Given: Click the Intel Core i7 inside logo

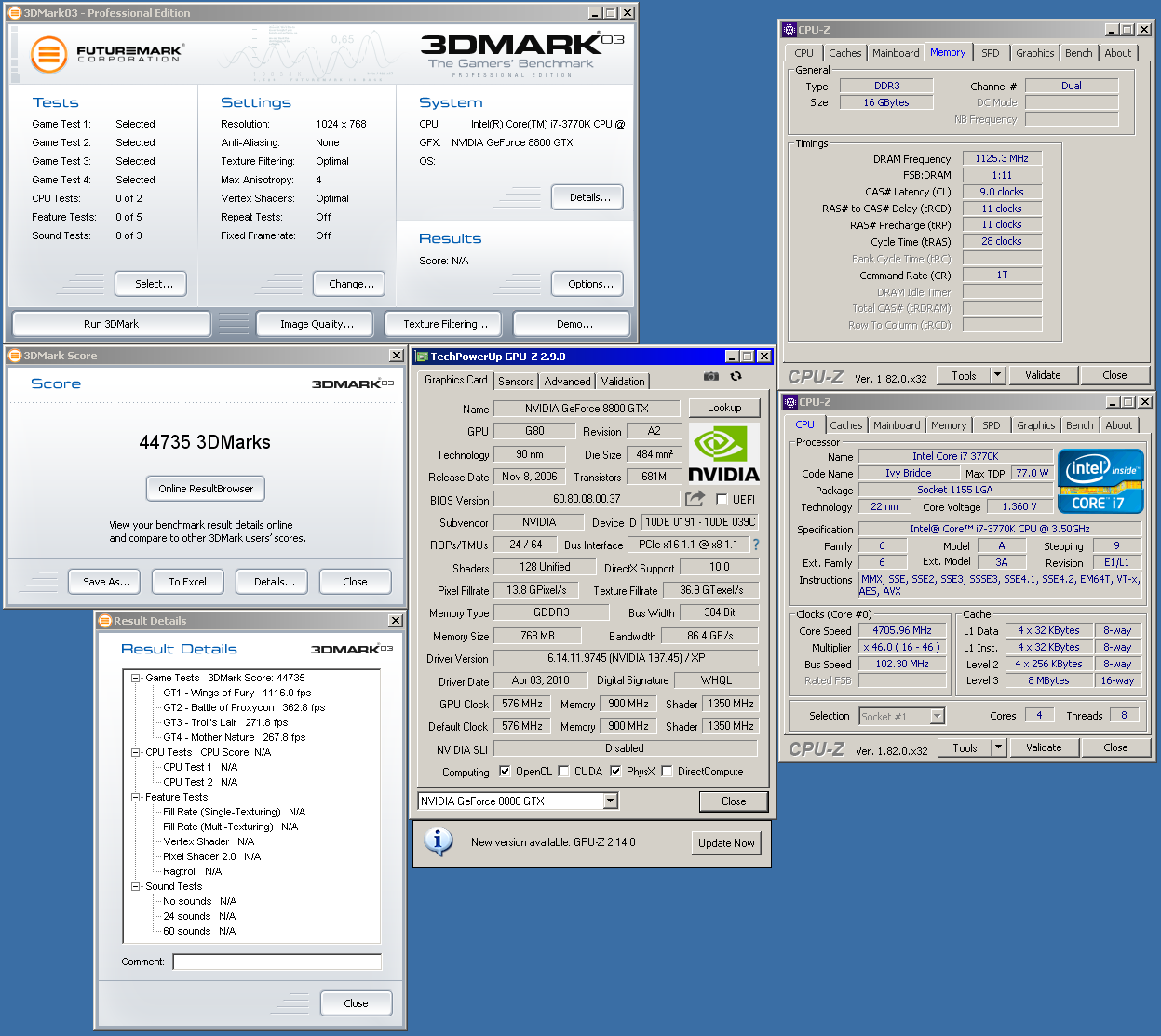Looking at the screenshot, I should pos(1100,481).
